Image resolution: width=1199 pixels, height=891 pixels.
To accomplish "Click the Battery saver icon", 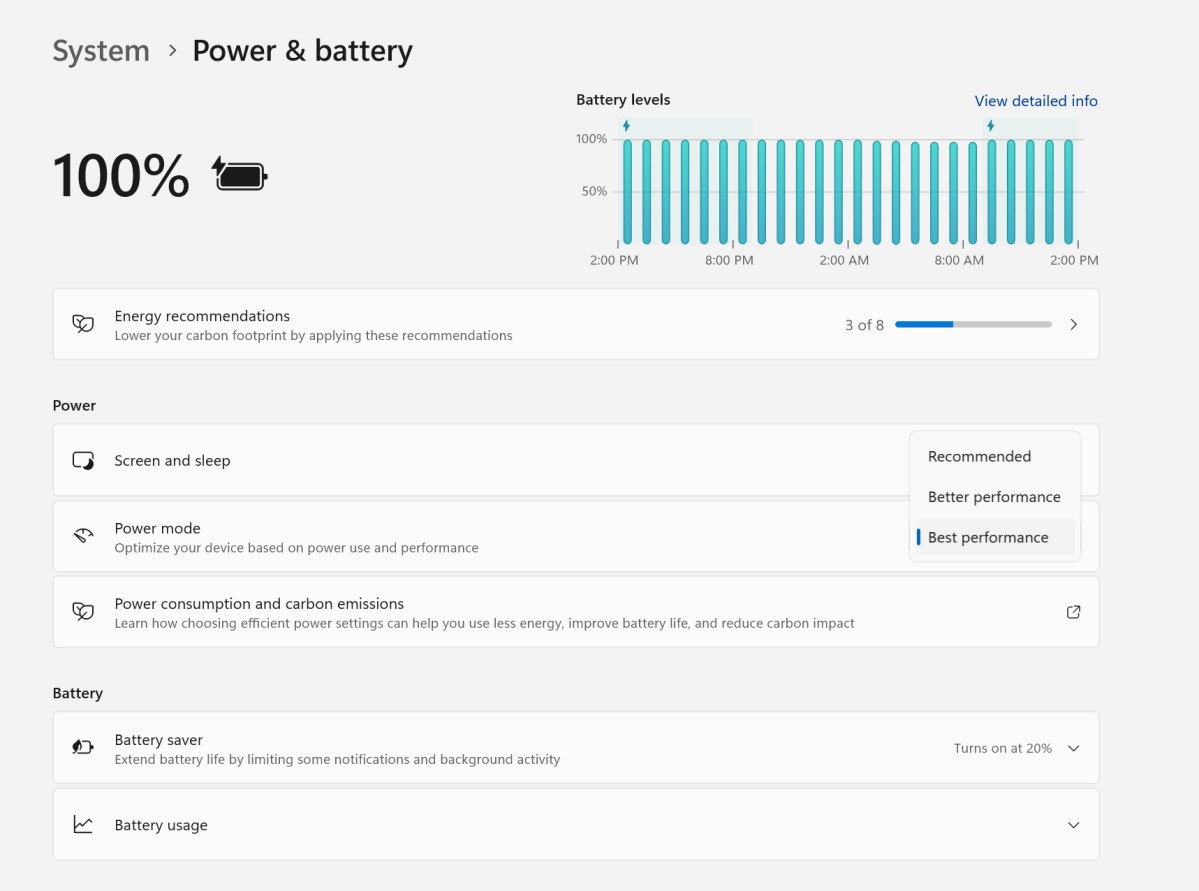I will tap(83, 748).
